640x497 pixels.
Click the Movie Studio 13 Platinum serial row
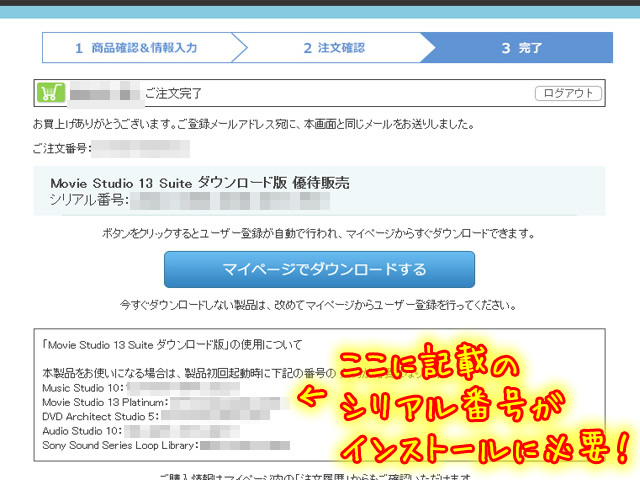(166, 402)
